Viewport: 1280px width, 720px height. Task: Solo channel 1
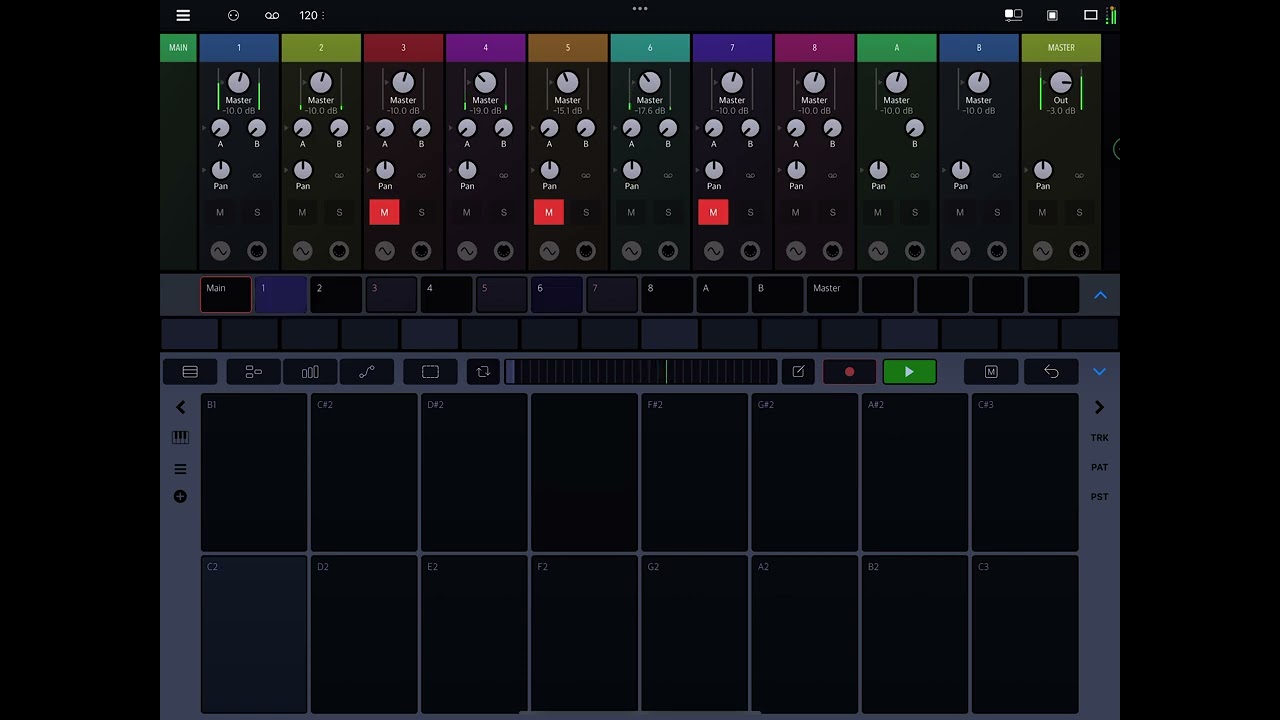[x=257, y=212]
